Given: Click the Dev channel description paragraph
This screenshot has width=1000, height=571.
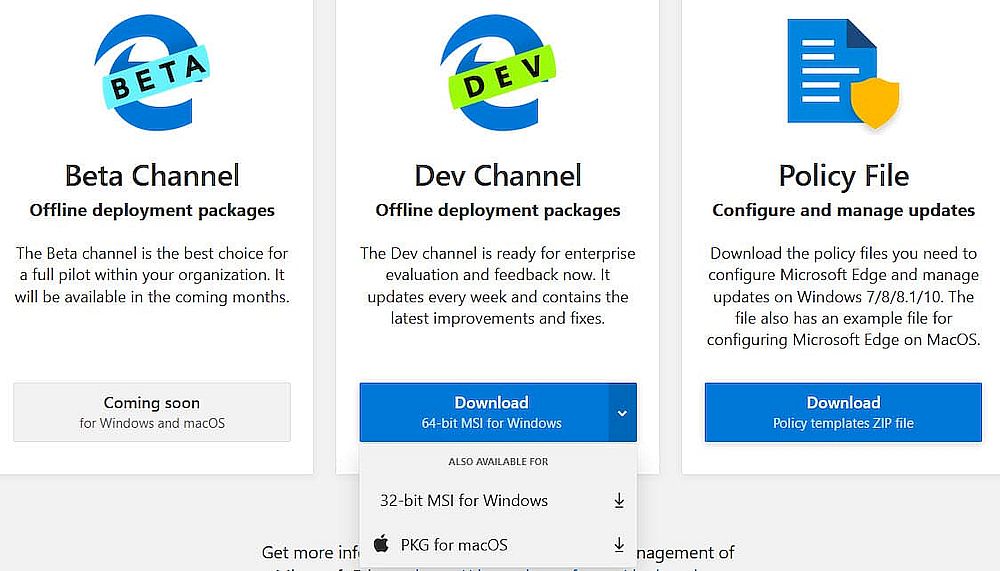Looking at the screenshot, I should pyautogui.click(x=497, y=286).
